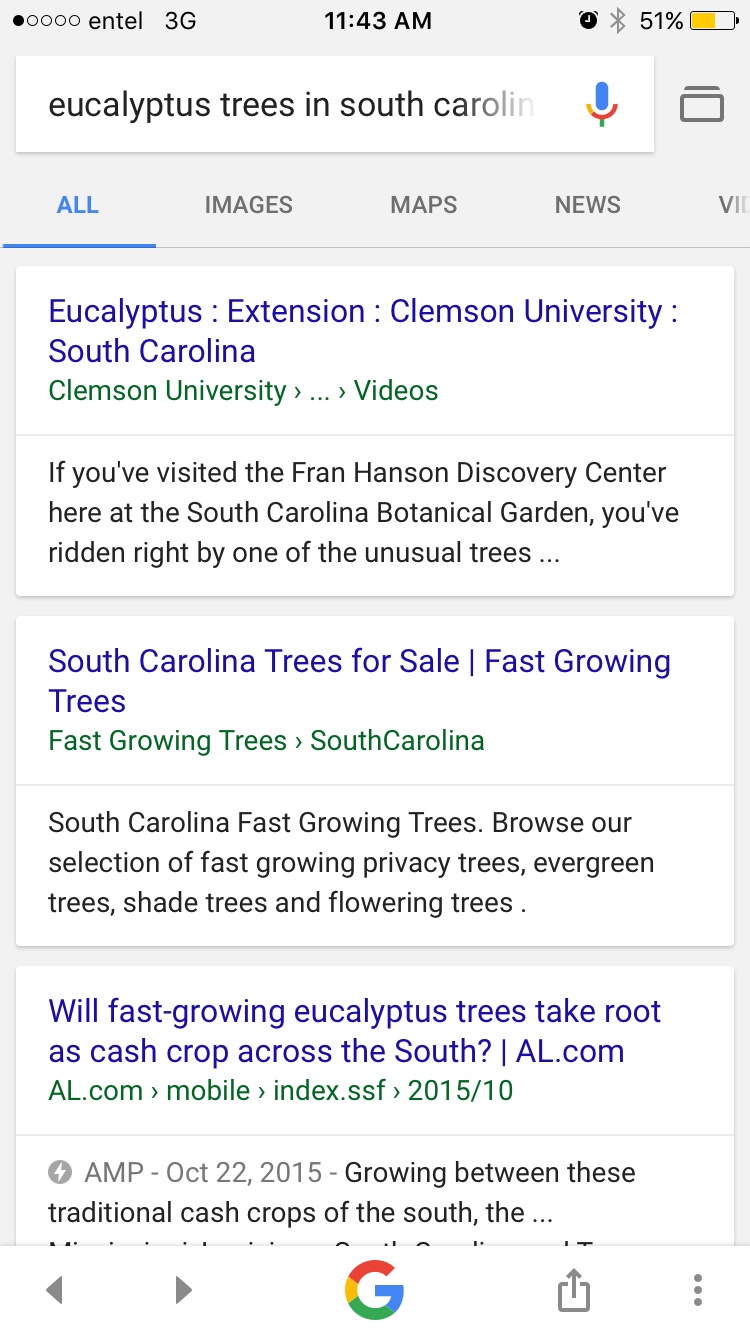Switch to the News tab
Screen dimensions: 750x1334
click(x=588, y=205)
